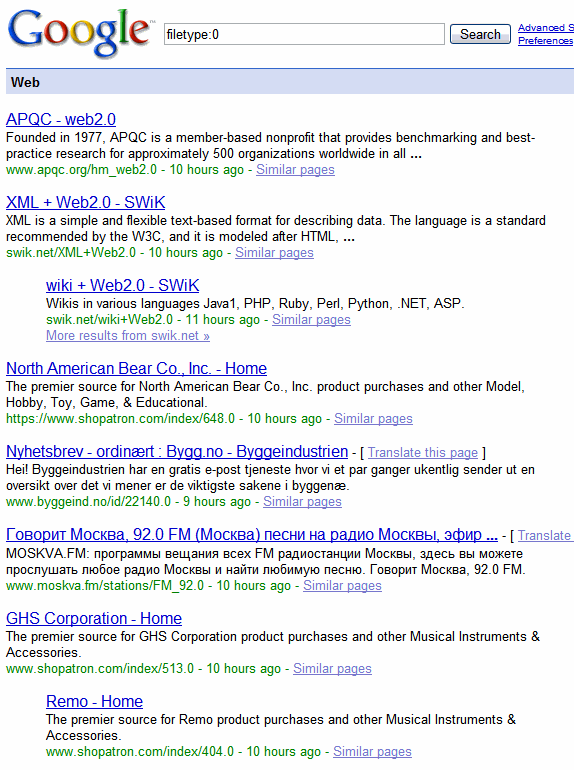Click the snippet 'Wikis in various languages Java1'

pos(255,303)
